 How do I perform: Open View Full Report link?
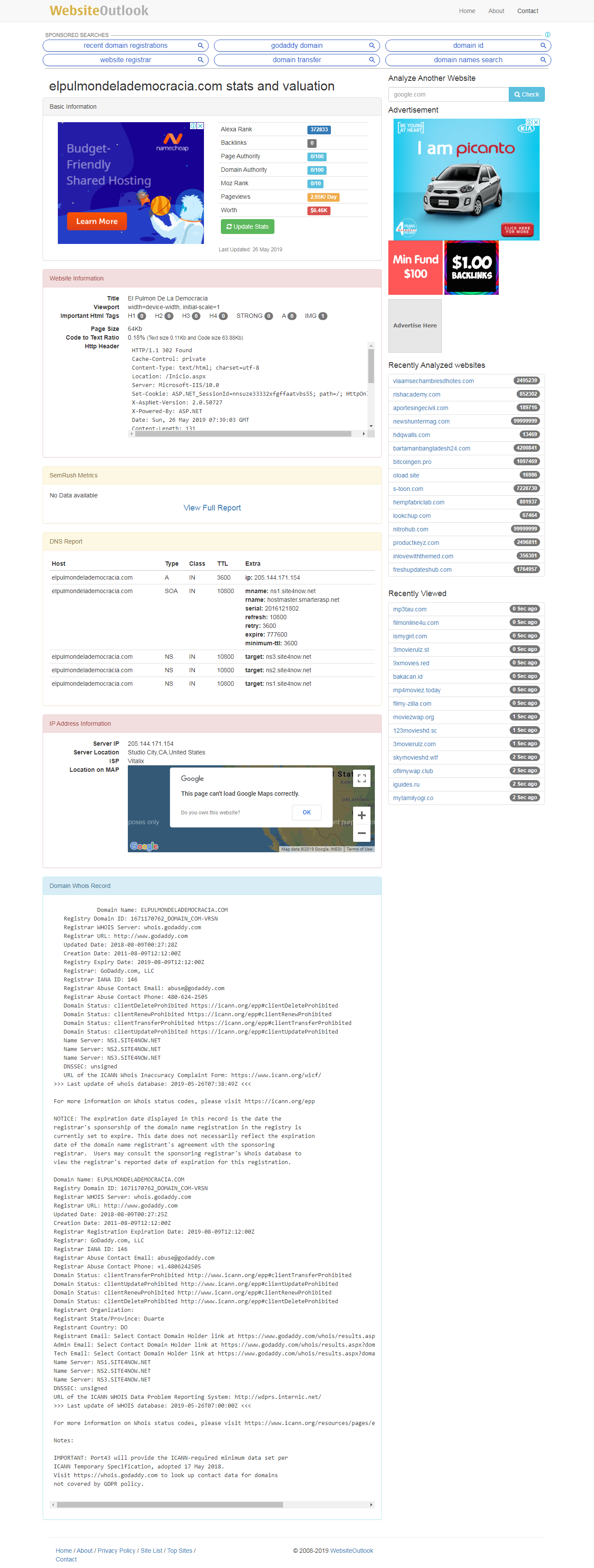point(212,507)
